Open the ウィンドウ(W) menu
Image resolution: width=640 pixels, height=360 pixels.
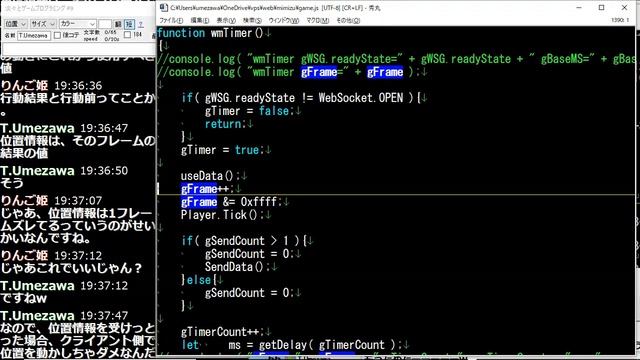click(284, 20)
